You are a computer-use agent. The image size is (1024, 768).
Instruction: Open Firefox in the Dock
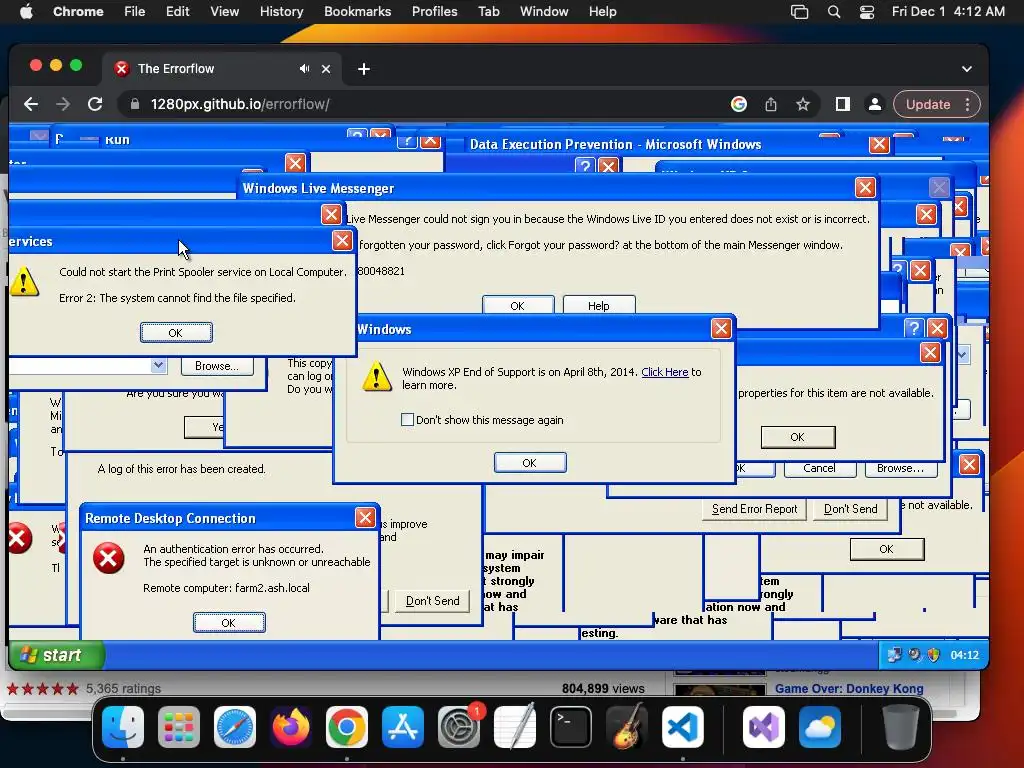point(291,727)
